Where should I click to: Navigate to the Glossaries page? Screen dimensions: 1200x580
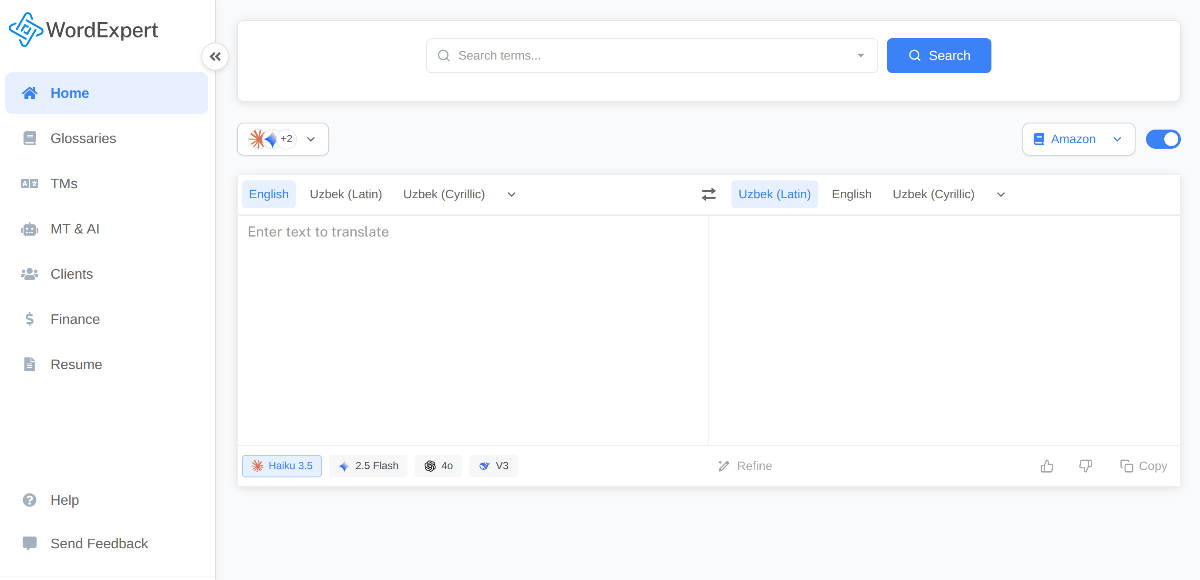tap(82, 138)
